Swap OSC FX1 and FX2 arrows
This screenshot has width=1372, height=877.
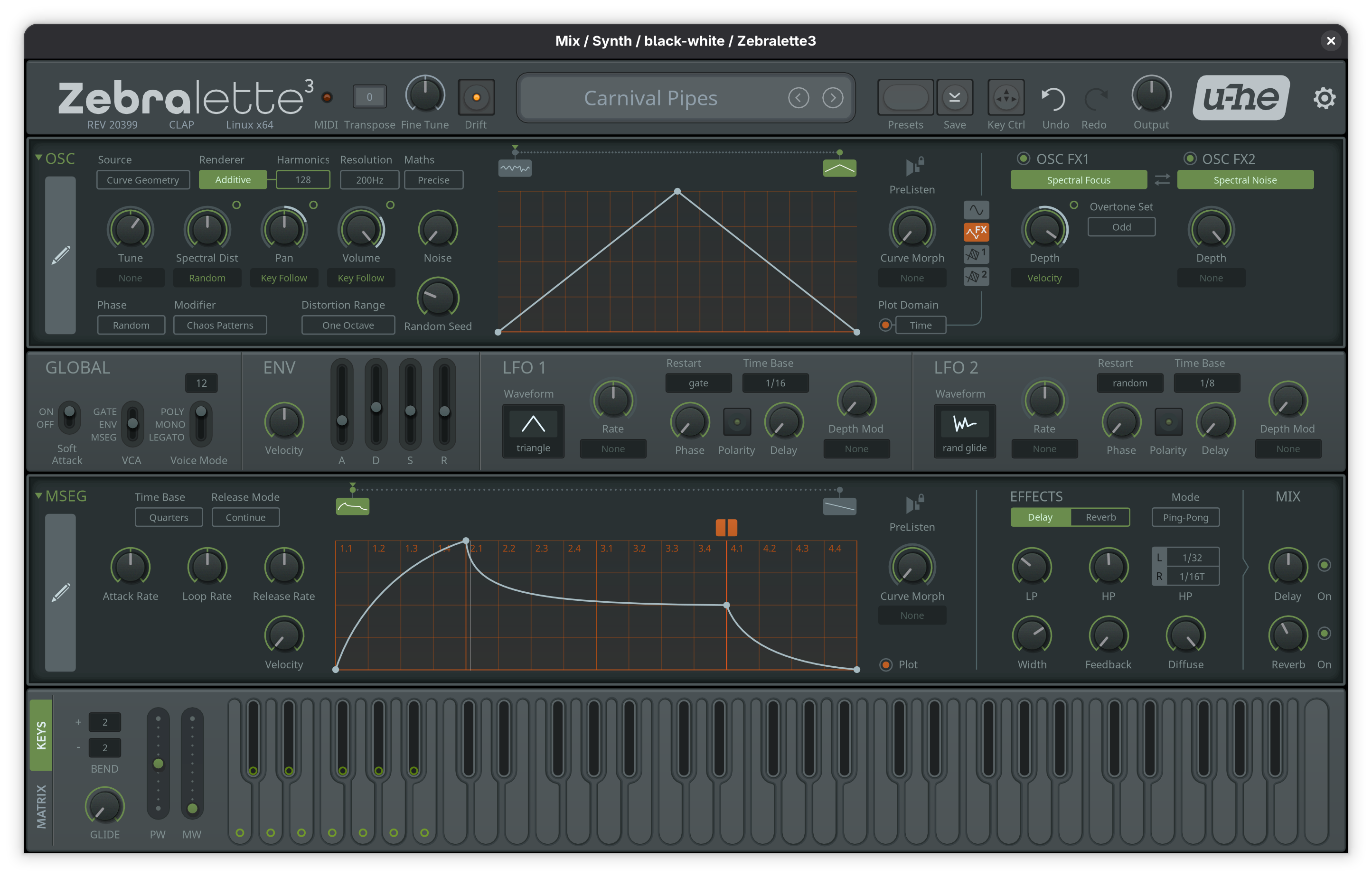point(1162,180)
